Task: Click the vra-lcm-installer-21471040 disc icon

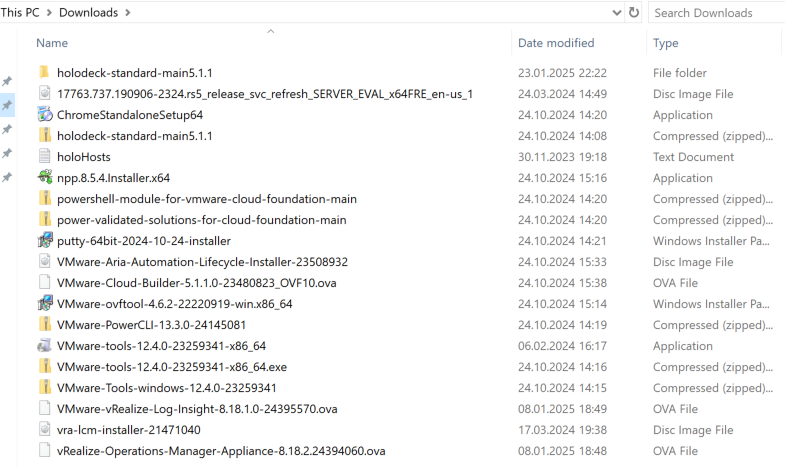Action: pos(45,429)
